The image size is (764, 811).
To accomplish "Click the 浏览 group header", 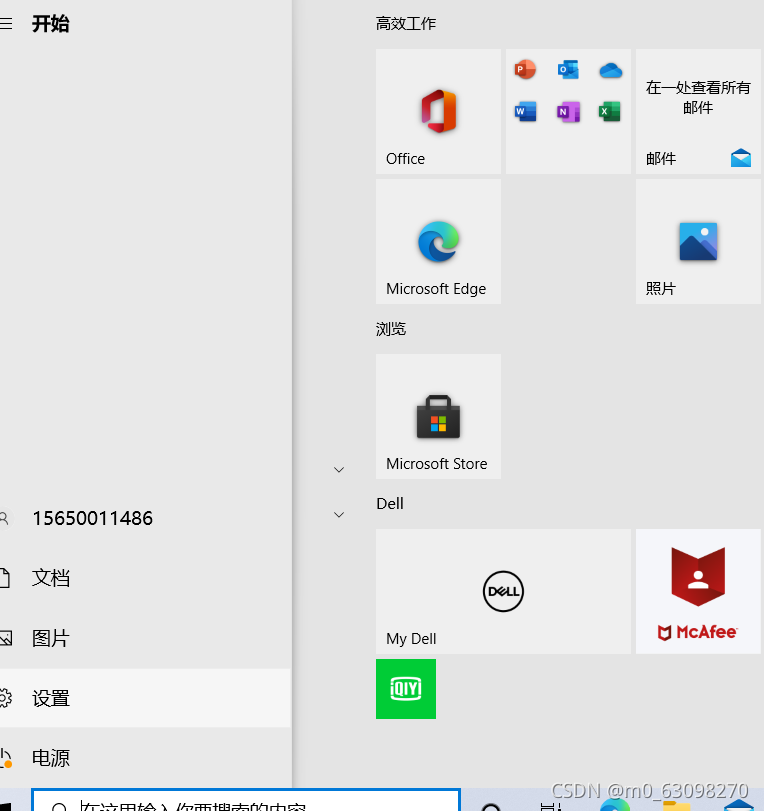I will point(391,329).
